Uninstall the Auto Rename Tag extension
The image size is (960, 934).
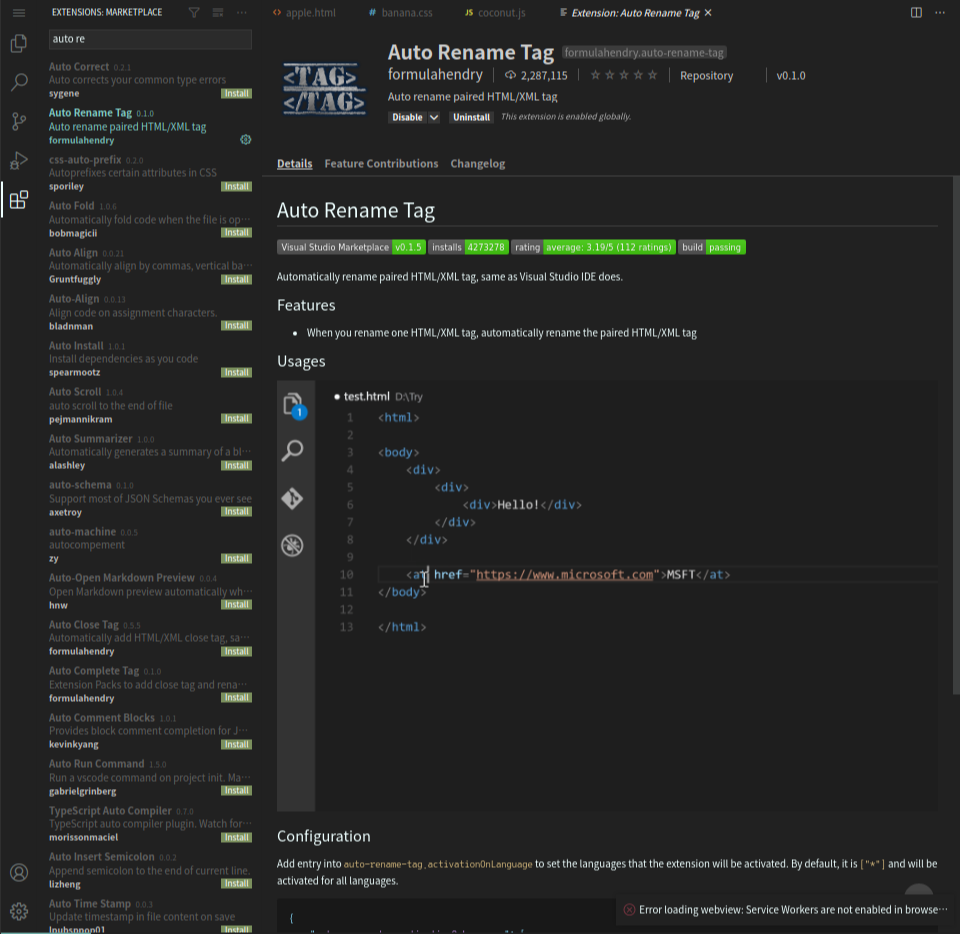click(x=471, y=118)
